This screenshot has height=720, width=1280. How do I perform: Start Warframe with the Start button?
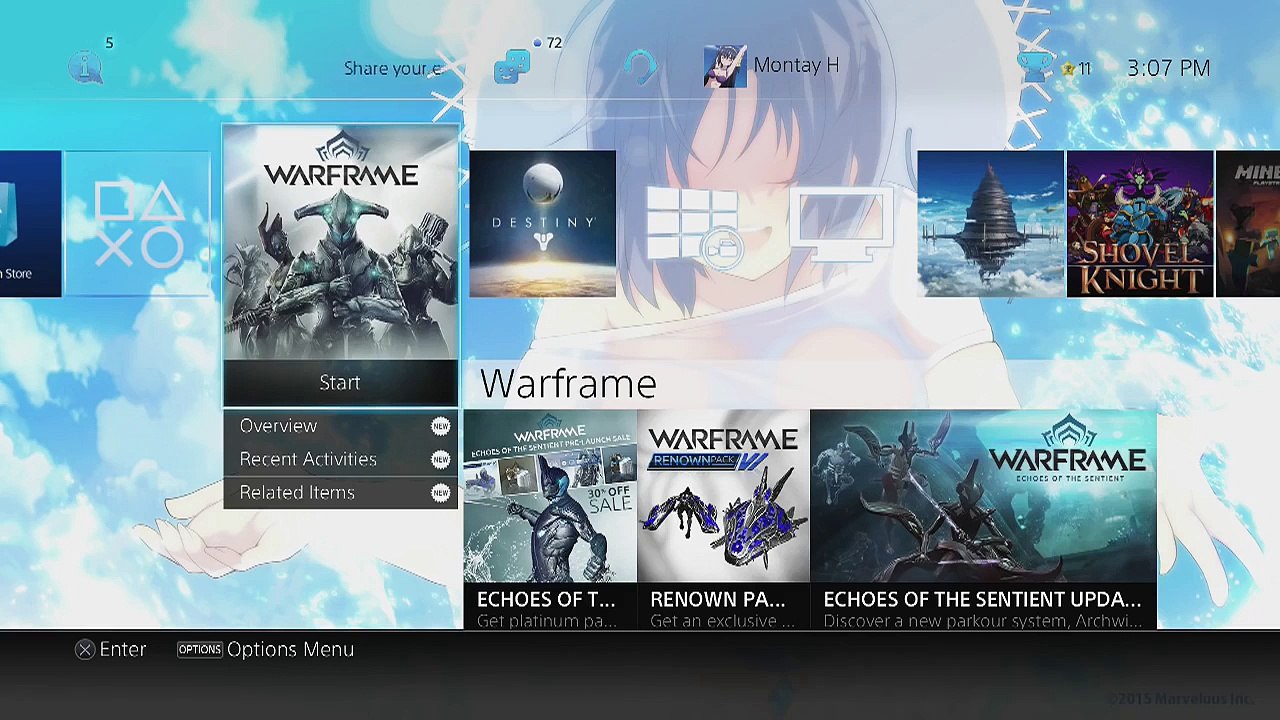pos(340,383)
